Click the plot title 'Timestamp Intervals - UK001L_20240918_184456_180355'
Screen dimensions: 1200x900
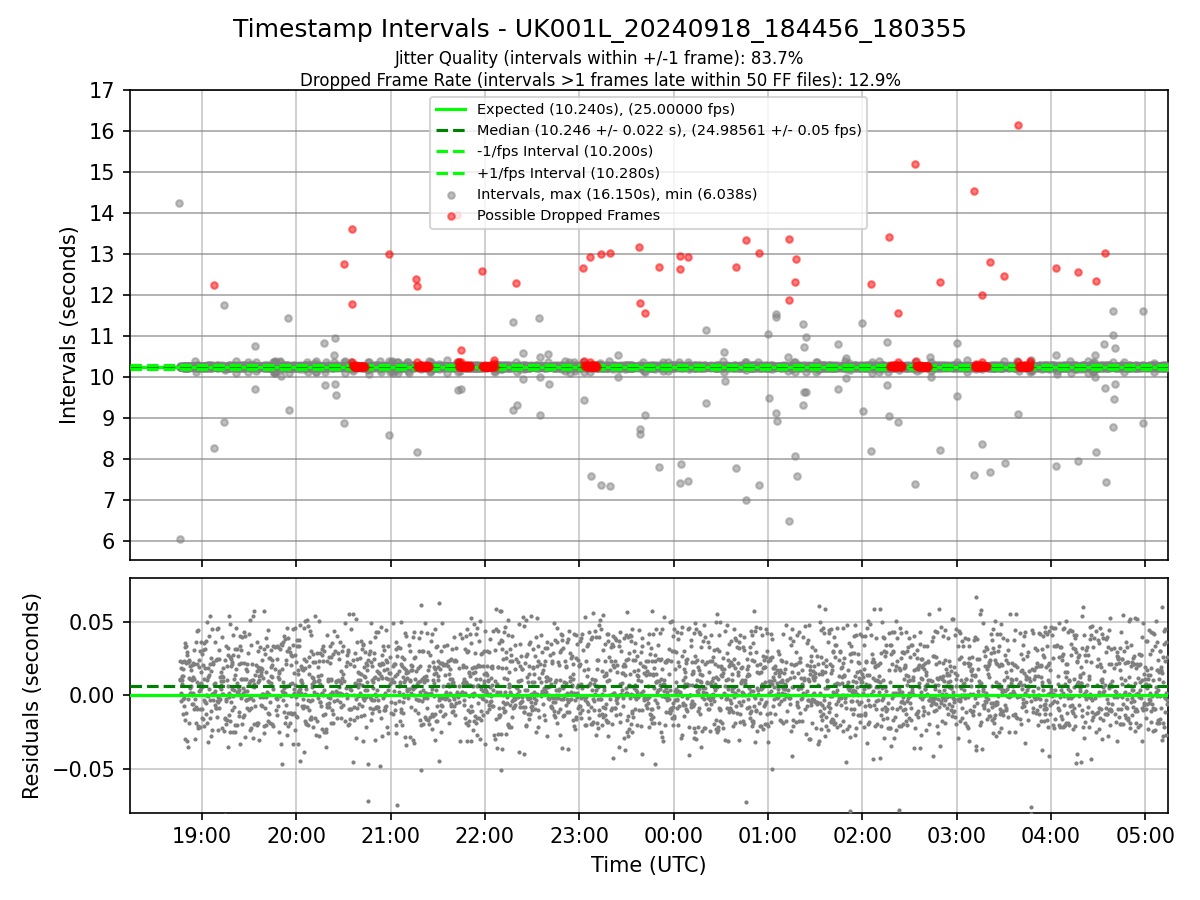click(600, 29)
